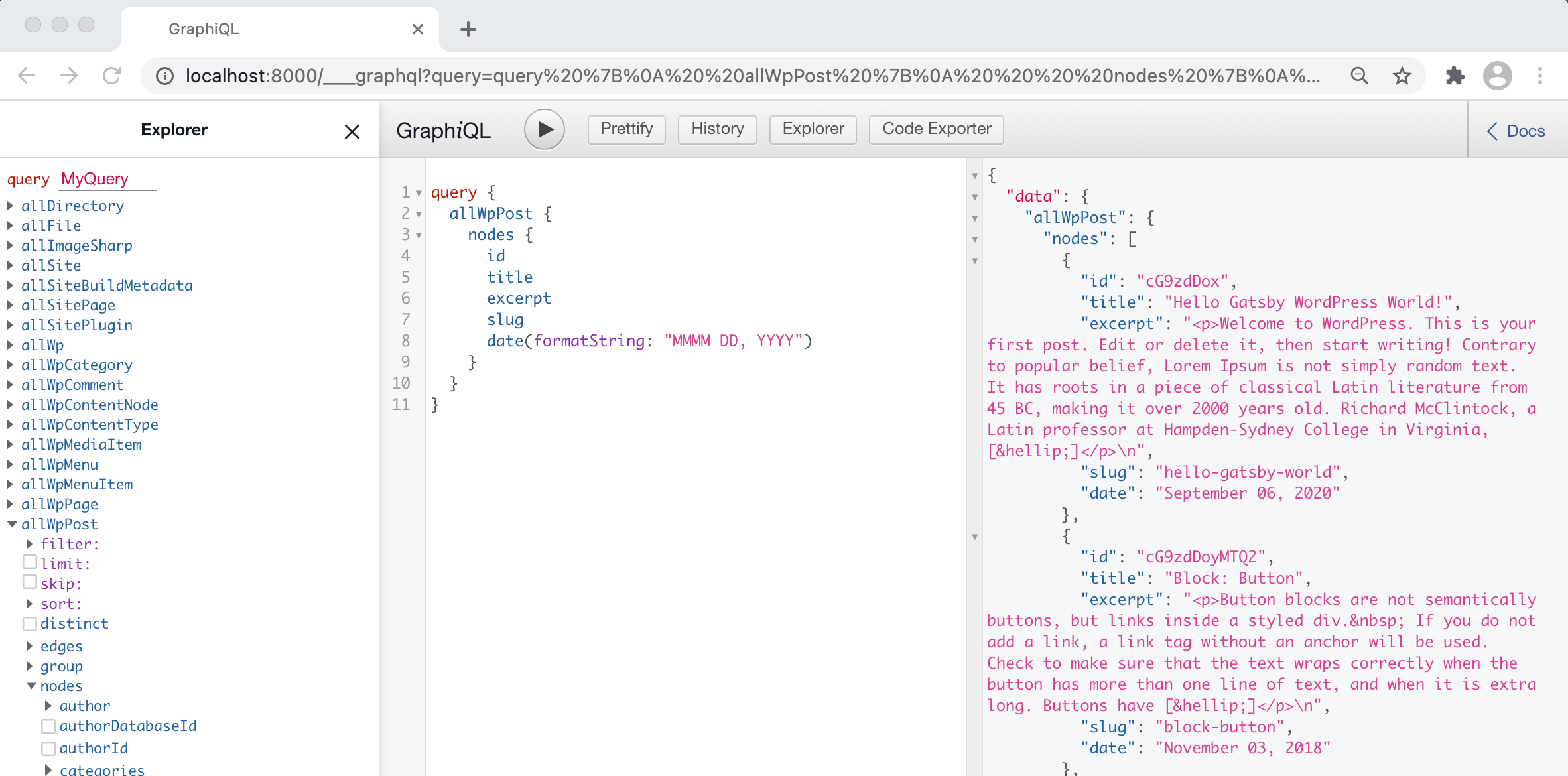Image resolution: width=1568 pixels, height=776 pixels.
Task: Expand allSiteBuildMetadata node
Action: click(11, 285)
